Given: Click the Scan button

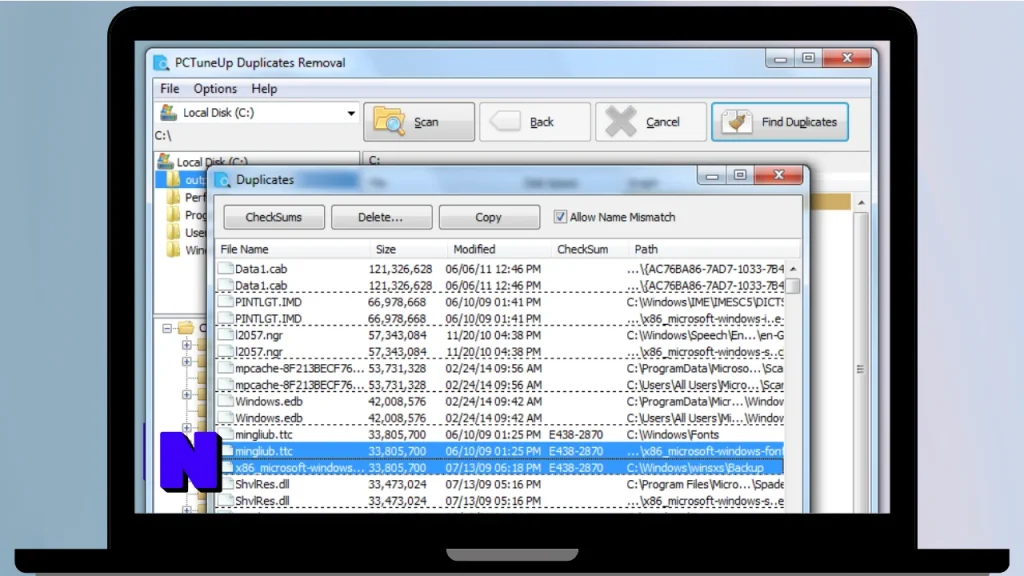Looking at the screenshot, I should [x=419, y=121].
